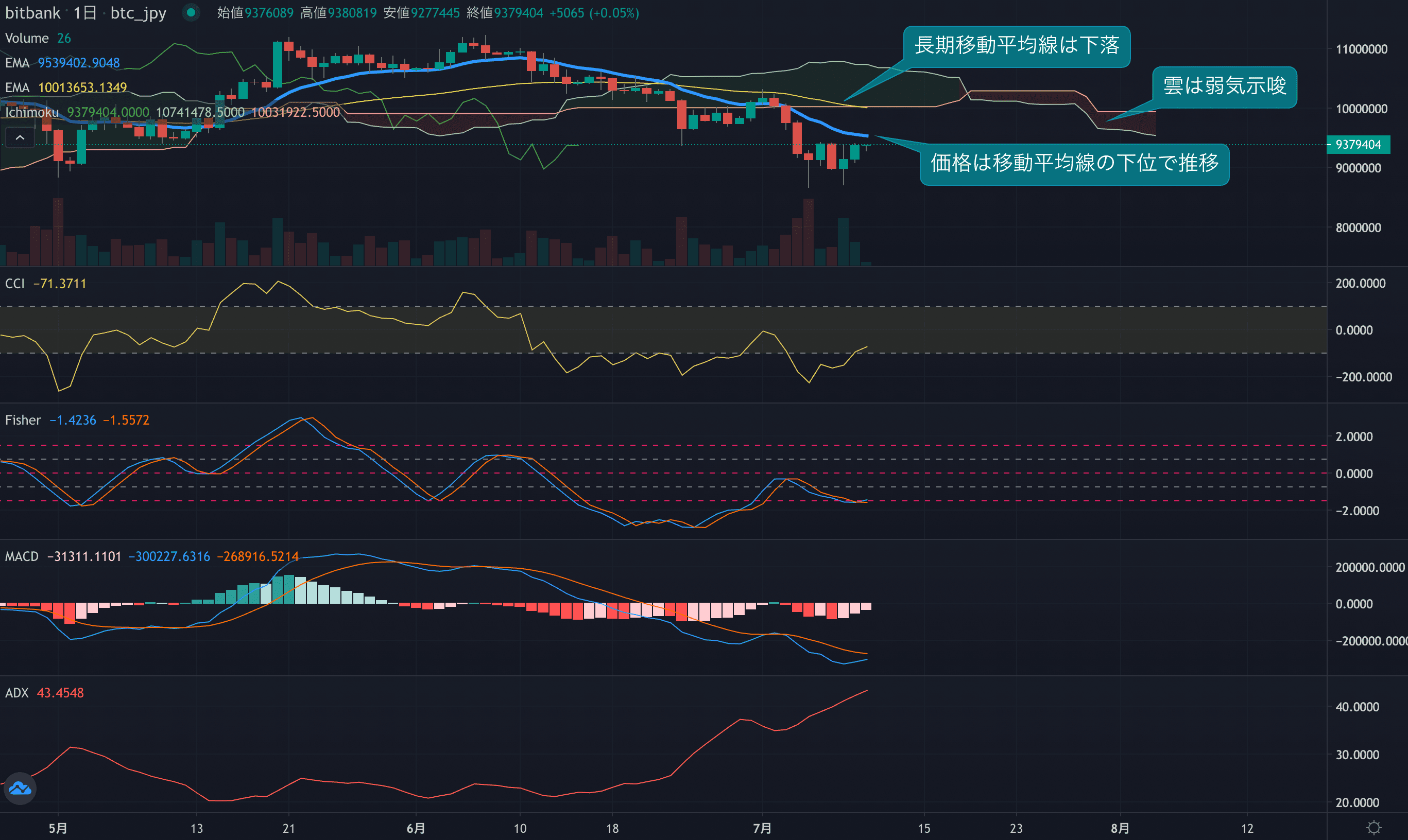The width and height of the screenshot is (1408, 840).
Task: Click the 1日 interval label
Action: [85, 12]
